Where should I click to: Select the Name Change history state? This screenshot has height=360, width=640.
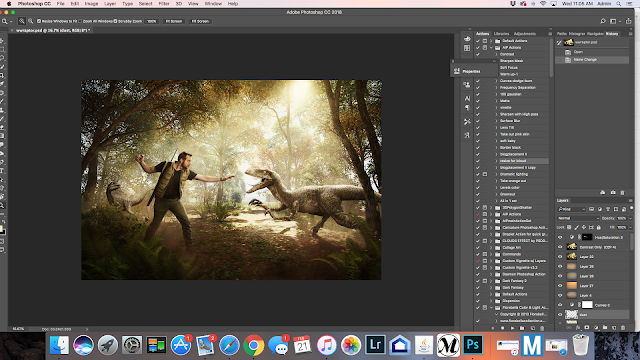pos(593,60)
